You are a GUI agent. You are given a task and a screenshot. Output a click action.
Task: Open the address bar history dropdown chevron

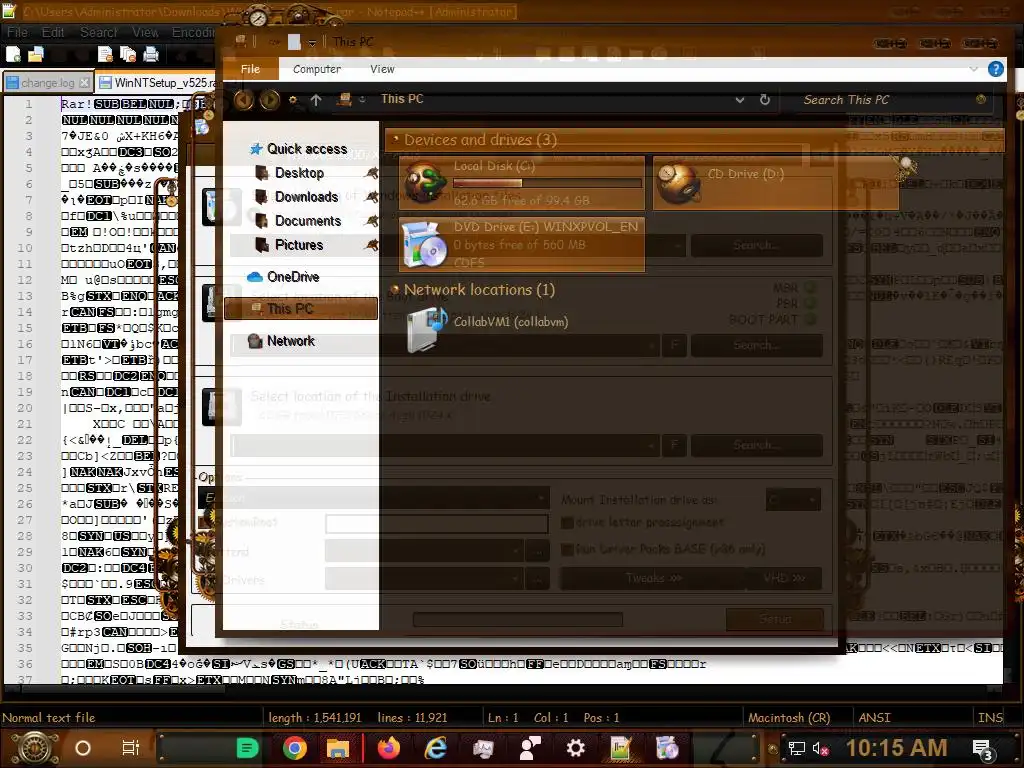pos(739,100)
